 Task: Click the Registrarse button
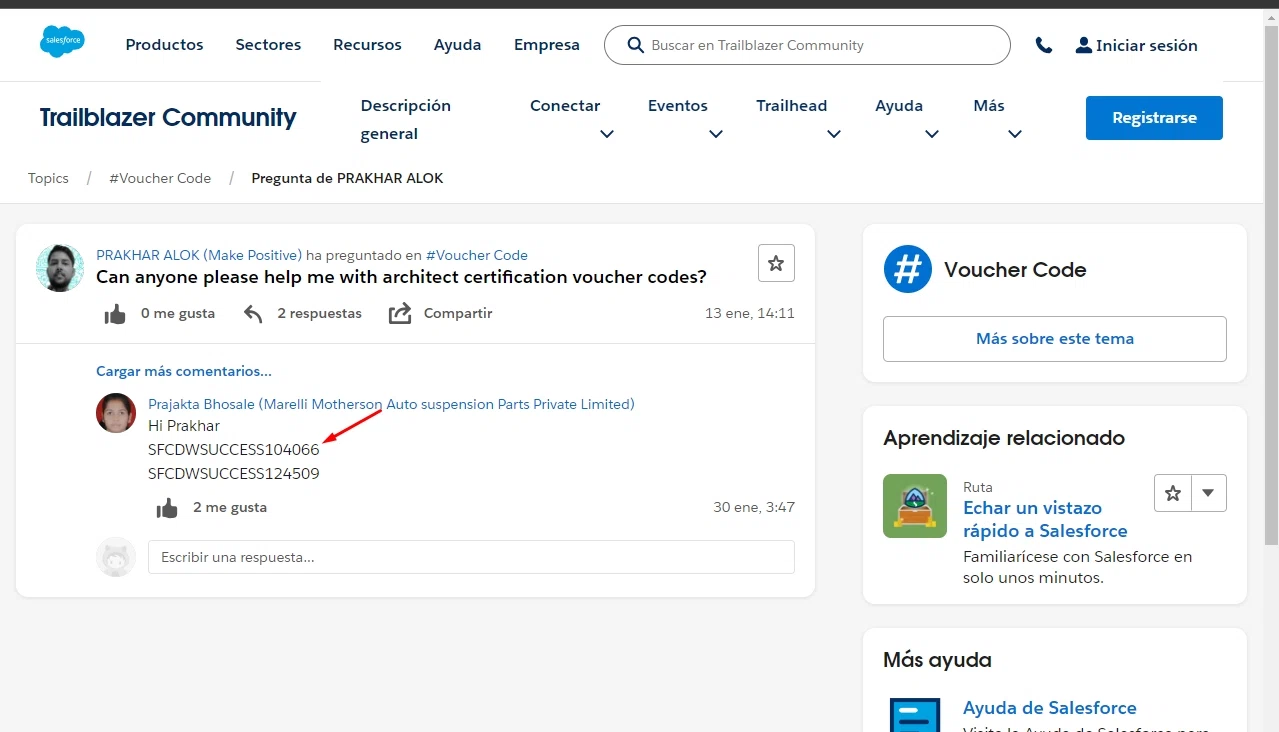point(1154,118)
